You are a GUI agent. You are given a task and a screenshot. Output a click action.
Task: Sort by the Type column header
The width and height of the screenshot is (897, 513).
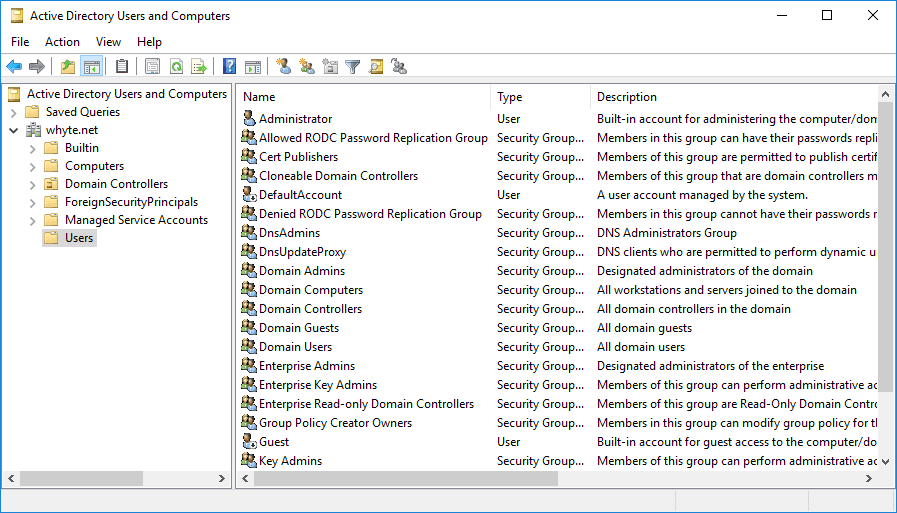click(540, 97)
